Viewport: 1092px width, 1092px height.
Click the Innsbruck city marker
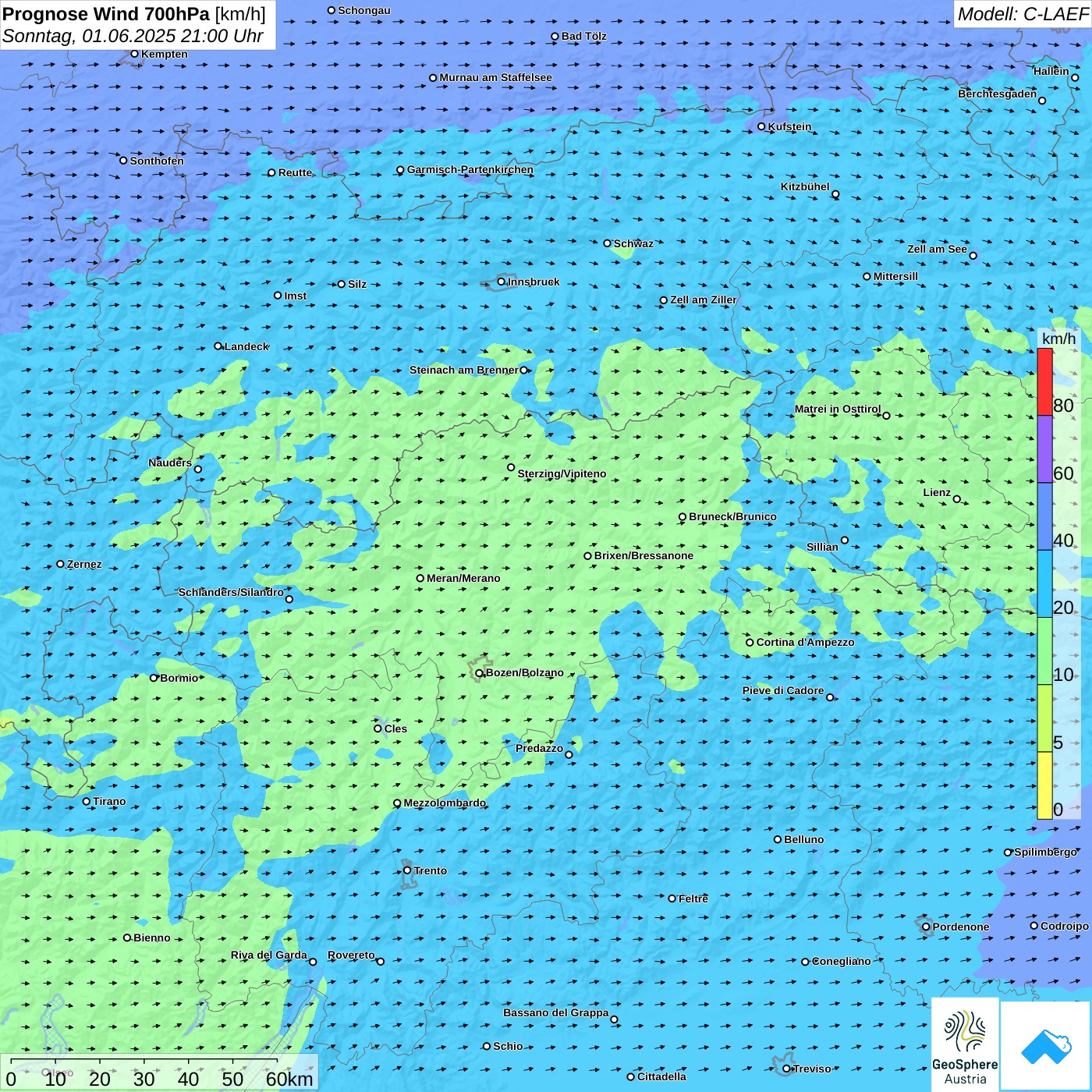tap(502, 282)
